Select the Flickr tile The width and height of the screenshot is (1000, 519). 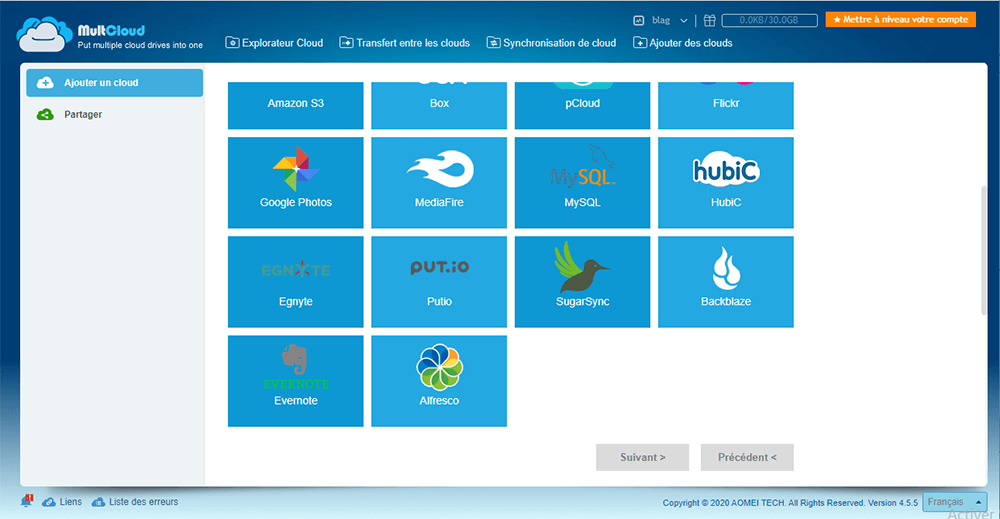click(x=726, y=105)
